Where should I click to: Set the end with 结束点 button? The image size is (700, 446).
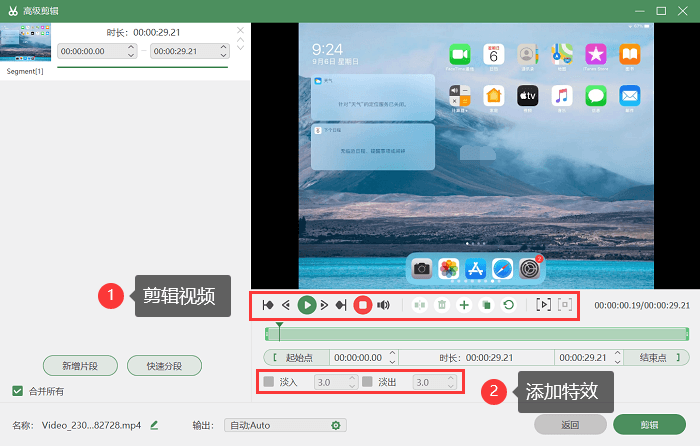tap(656, 358)
